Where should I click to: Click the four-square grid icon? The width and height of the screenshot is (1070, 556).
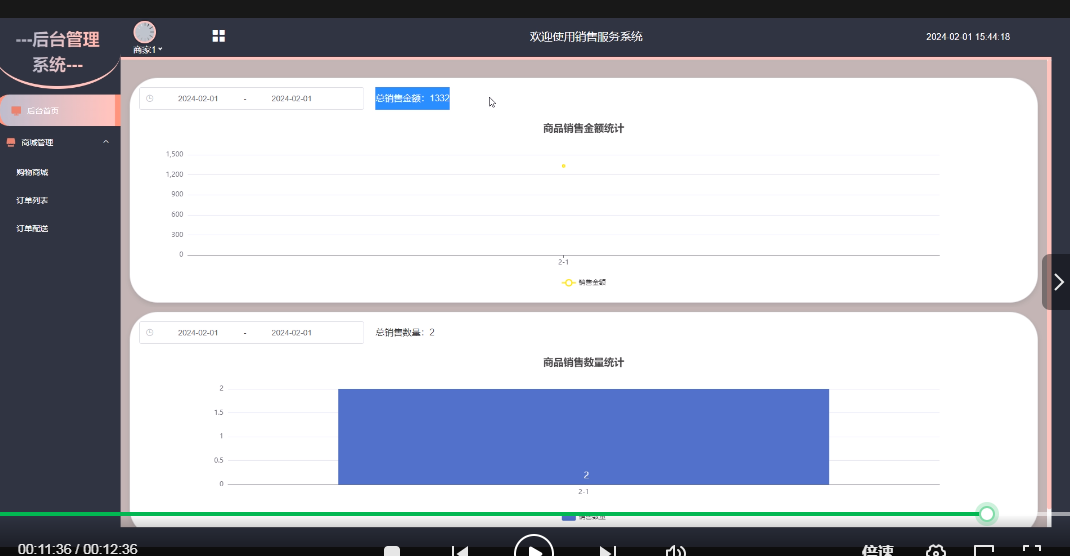[218, 36]
